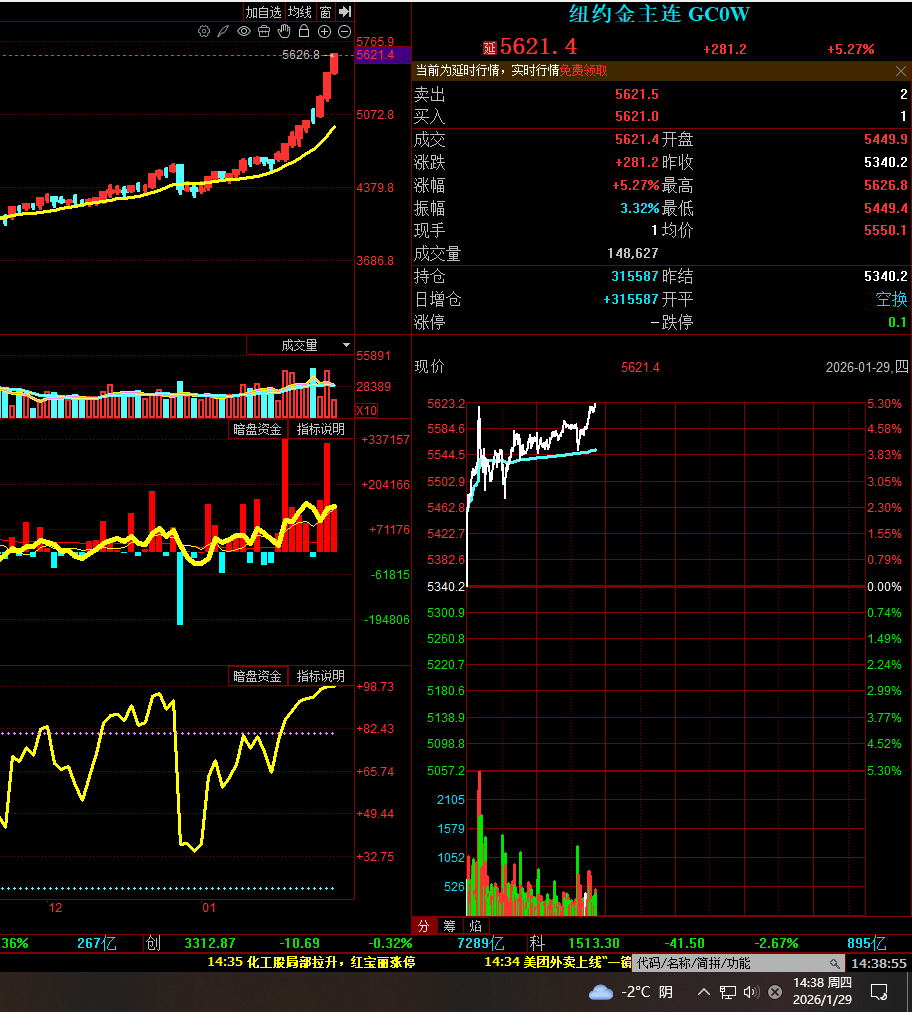This screenshot has height=1012, width=912.
Task: Click the 2026-01-29,四 date label
Action: pos(867,367)
